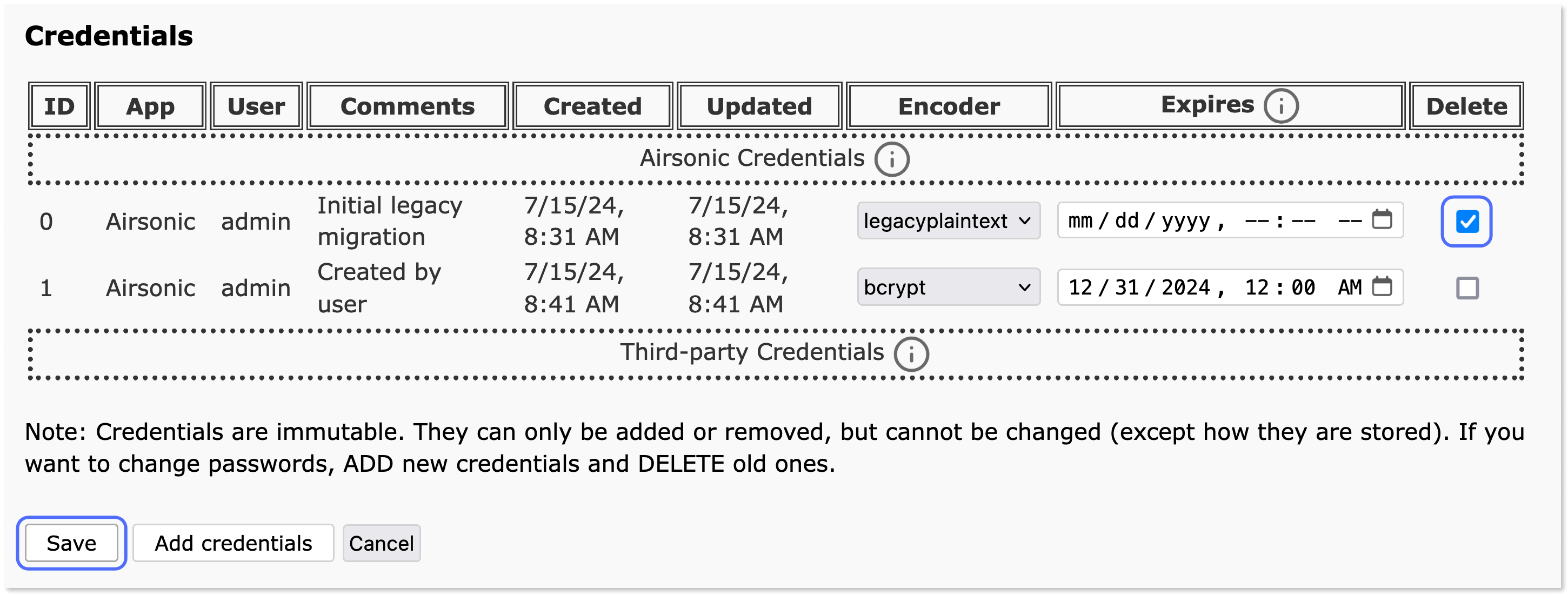Open the bcrypt encoder dropdown
The image size is (1568, 595).
(949, 287)
